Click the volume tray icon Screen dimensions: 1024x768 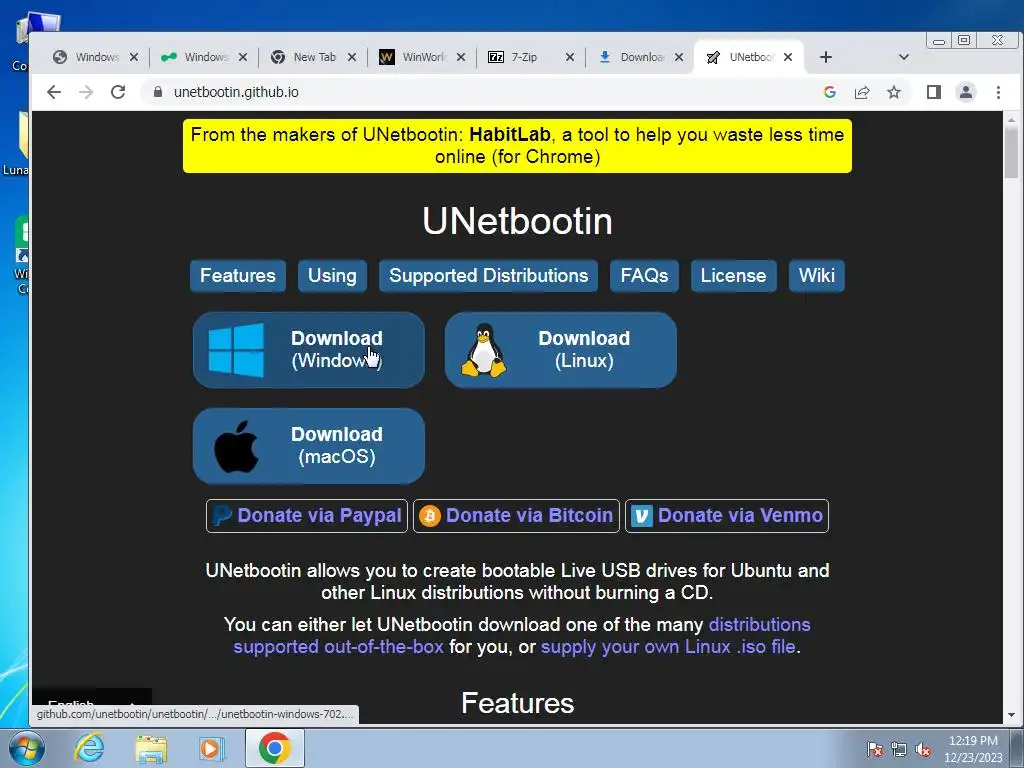coord(923,749)
